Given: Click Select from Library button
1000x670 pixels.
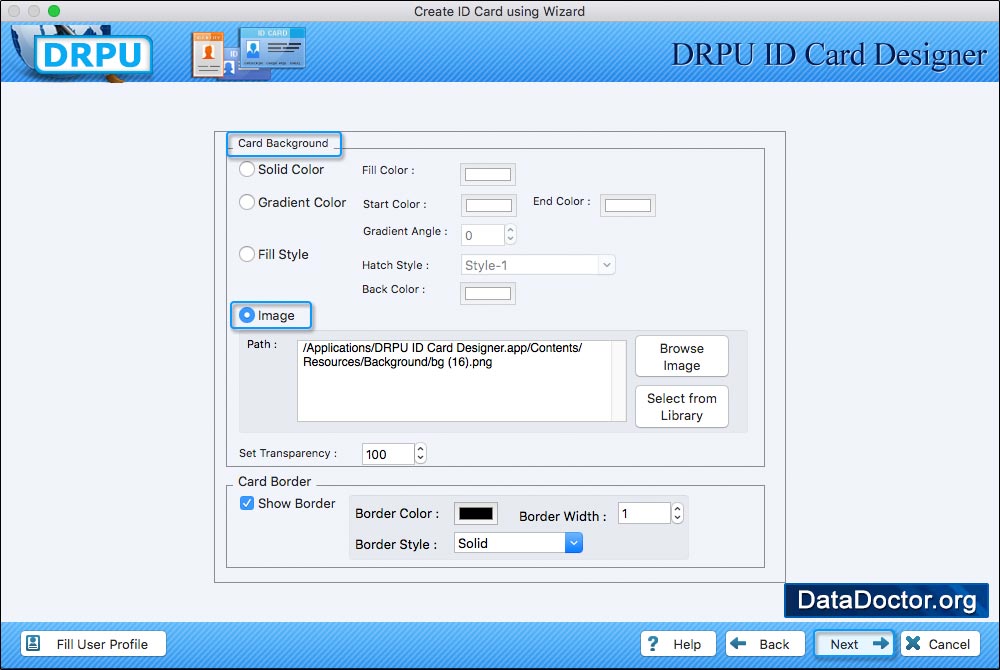Looking at the screenshot, I should [x=682, y=407].
